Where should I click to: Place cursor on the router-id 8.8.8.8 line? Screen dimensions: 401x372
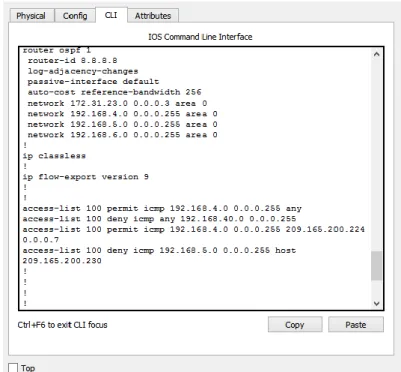pos(72,61)
